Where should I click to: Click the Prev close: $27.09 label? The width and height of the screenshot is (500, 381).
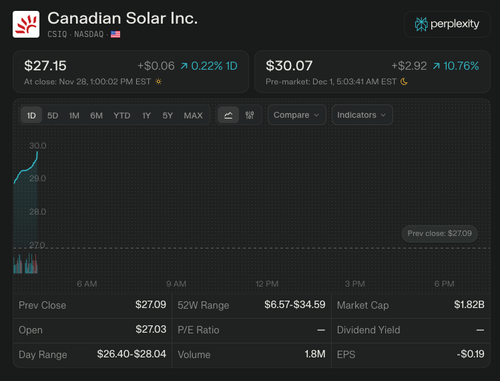(440, 233)
